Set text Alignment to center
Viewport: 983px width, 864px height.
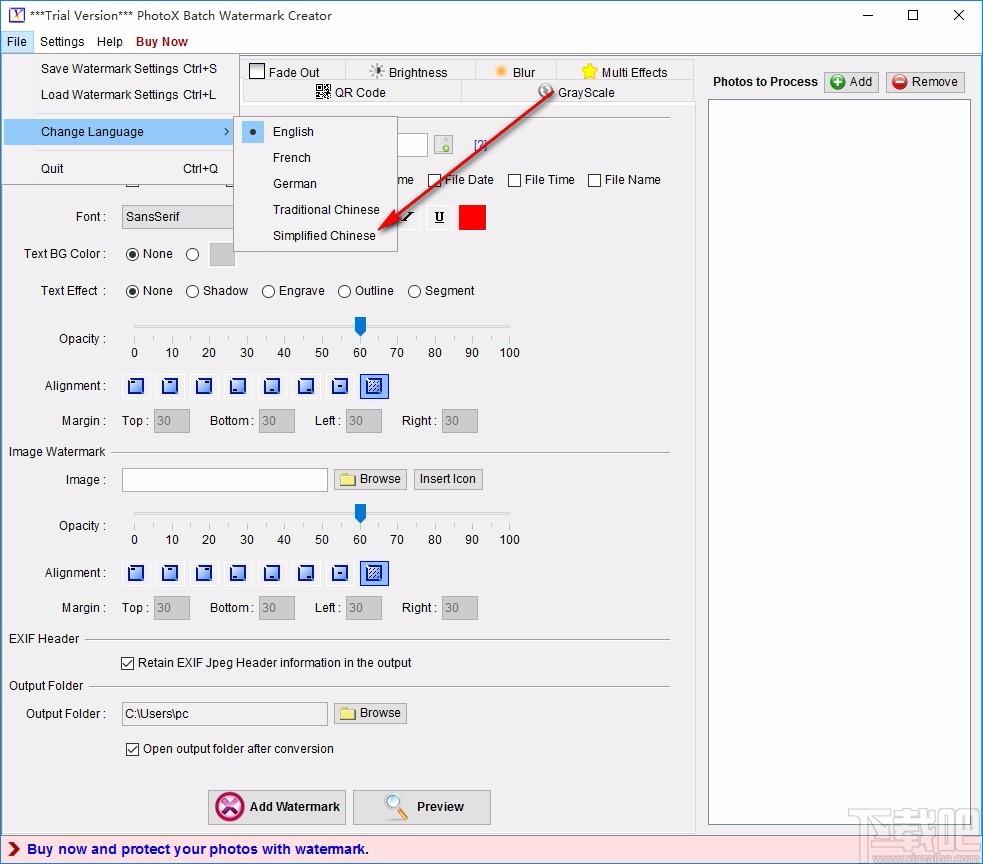340,386
